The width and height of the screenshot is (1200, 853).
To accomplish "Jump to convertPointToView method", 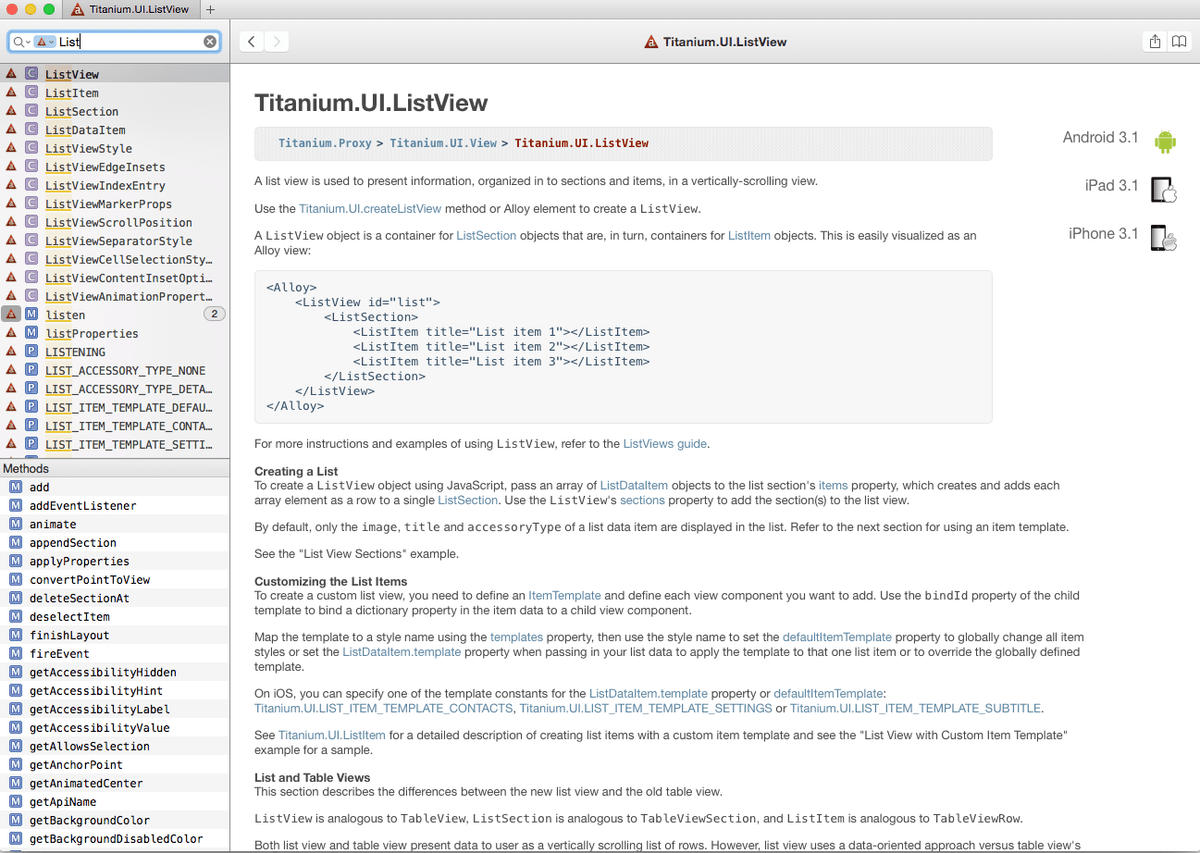I will [115, 579].
